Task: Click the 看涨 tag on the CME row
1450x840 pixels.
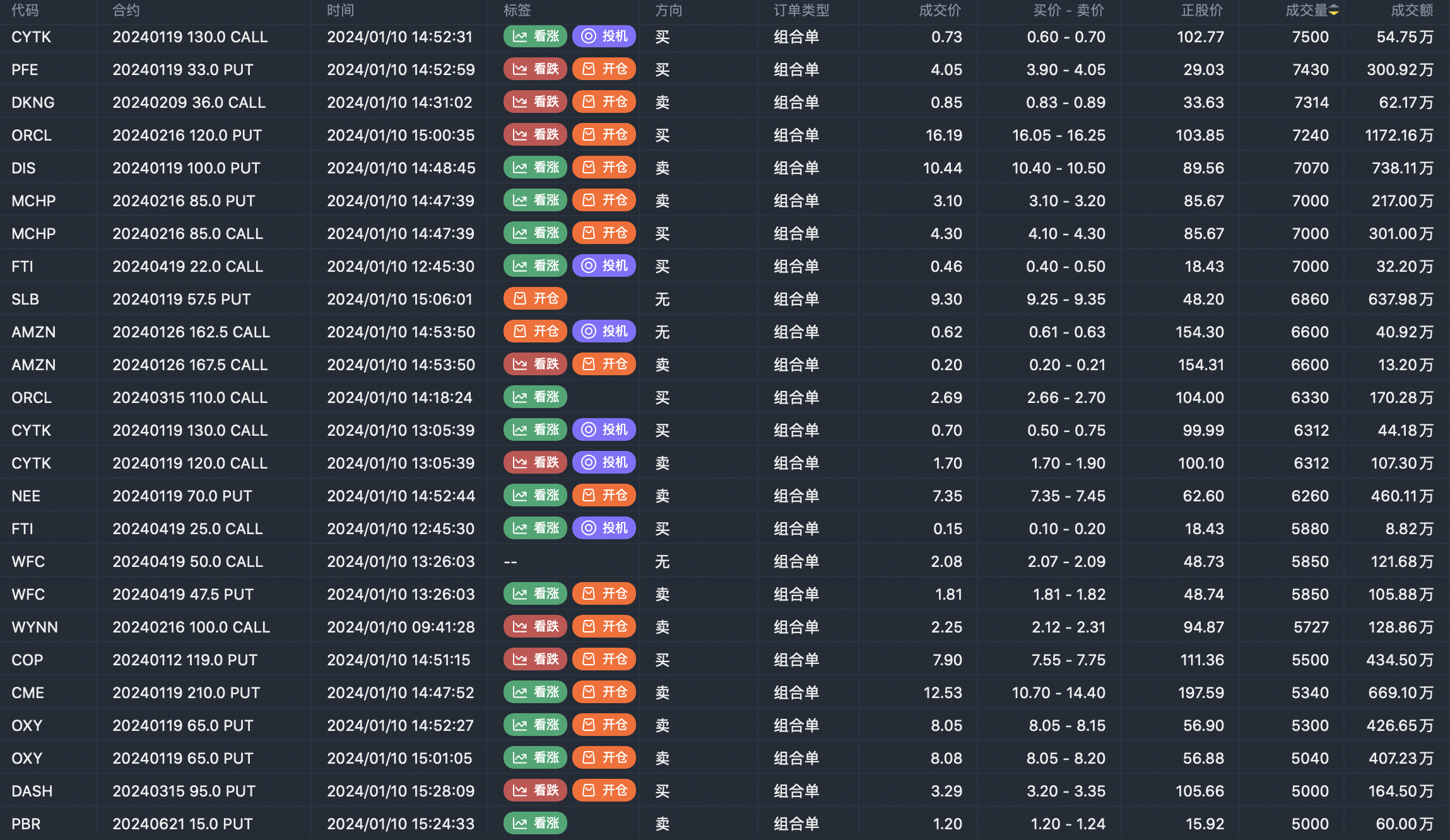Action: tap(535, 692)
